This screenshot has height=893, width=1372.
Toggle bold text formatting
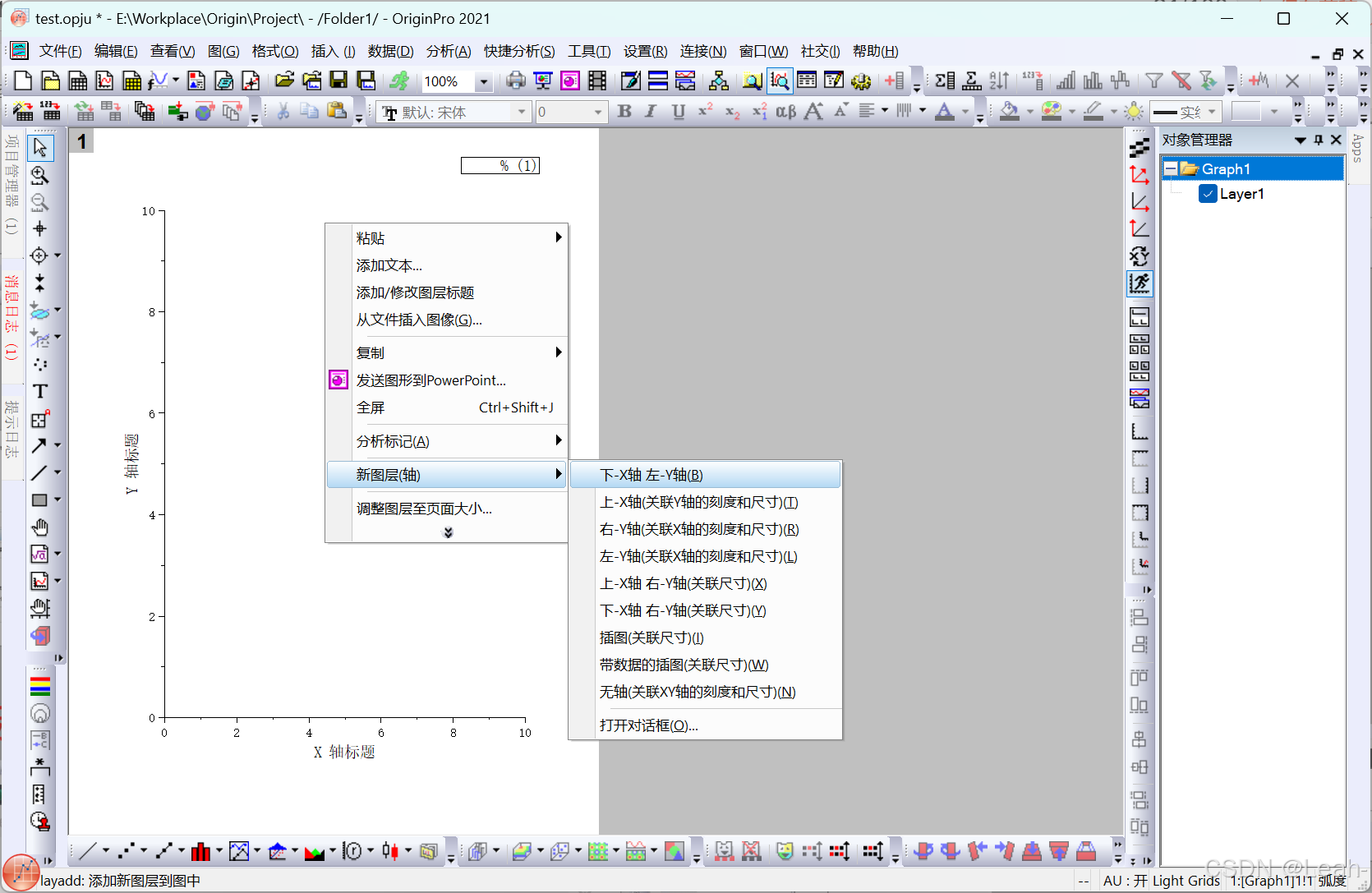624,111
